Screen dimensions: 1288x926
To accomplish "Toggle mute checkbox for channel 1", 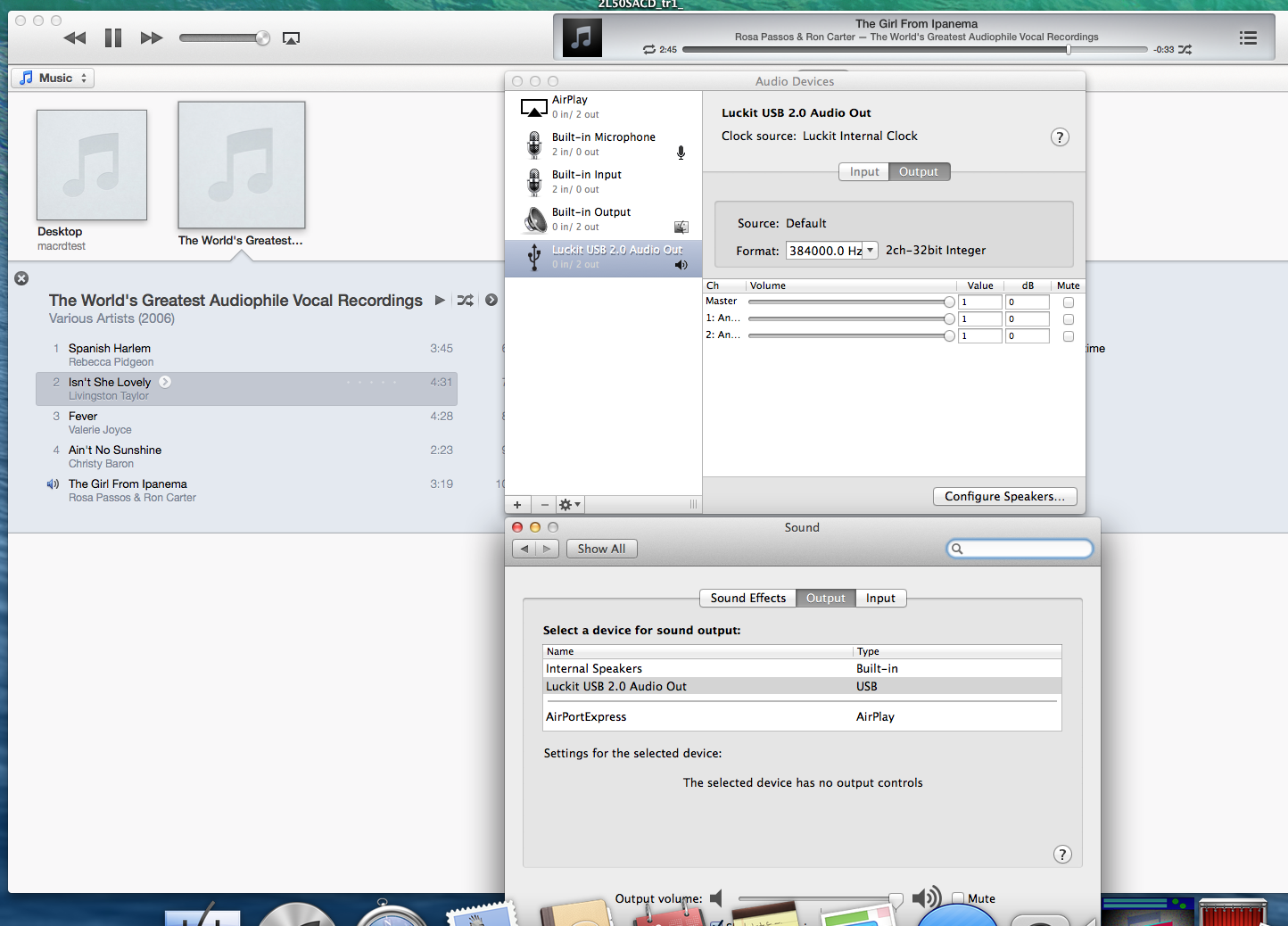I will click(x=1069, y=319).
